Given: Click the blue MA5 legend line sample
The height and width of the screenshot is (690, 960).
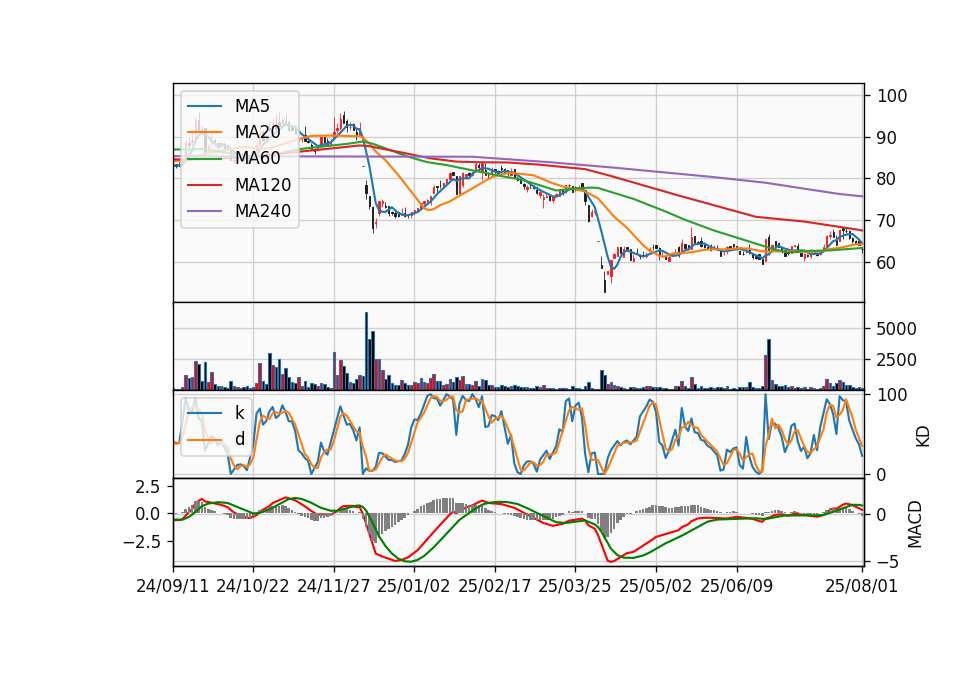Looking at the screenshot, I should (x=204, y=106).
